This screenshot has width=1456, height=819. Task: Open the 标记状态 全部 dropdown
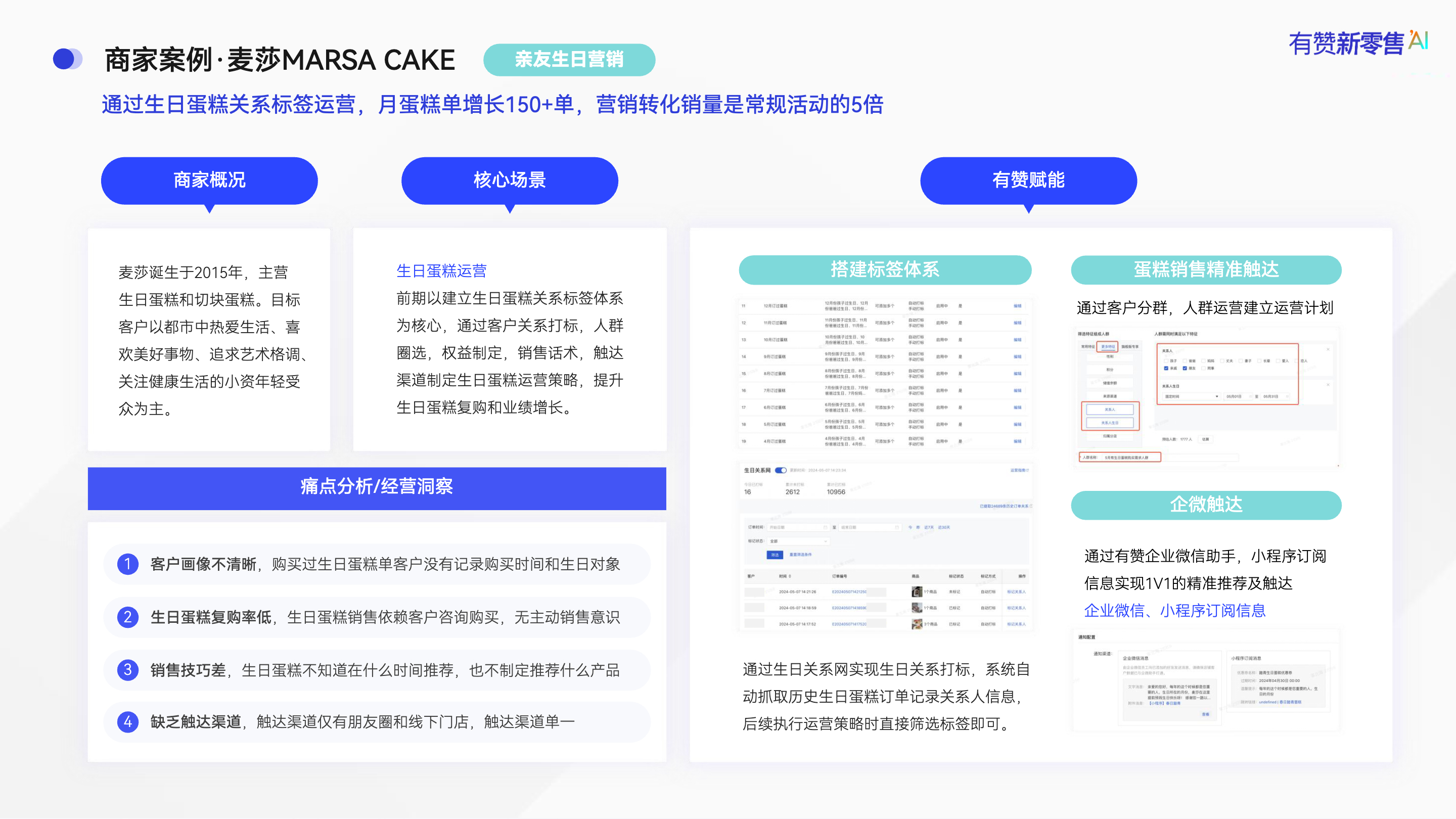(798, 541)
